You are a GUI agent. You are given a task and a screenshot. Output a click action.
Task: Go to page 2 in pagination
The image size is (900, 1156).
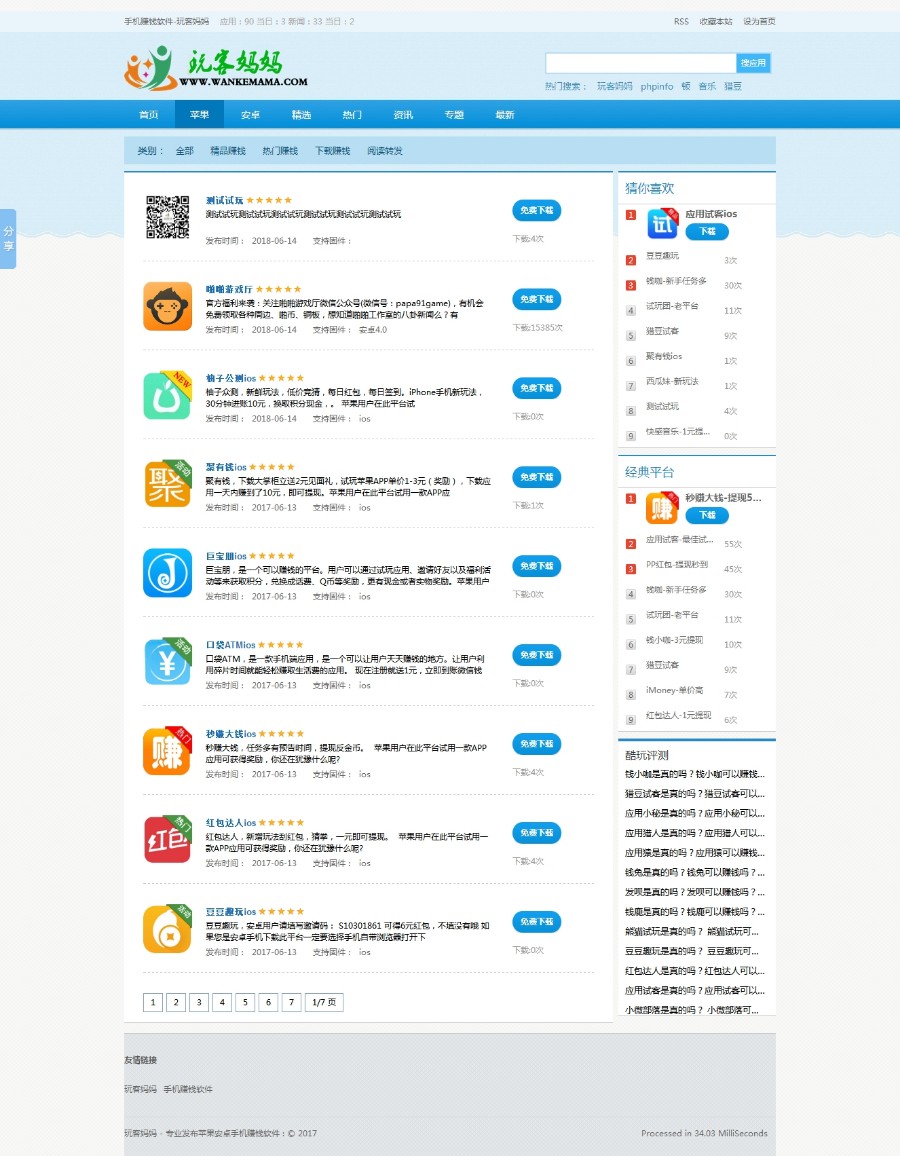176,1002
